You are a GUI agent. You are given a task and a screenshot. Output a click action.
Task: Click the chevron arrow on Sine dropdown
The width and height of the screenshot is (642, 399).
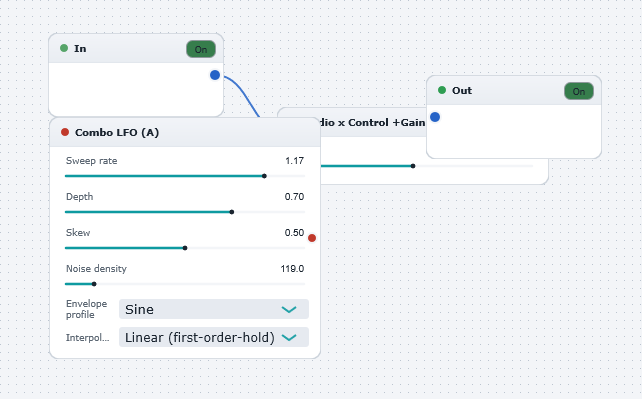[x=289, y=309]
